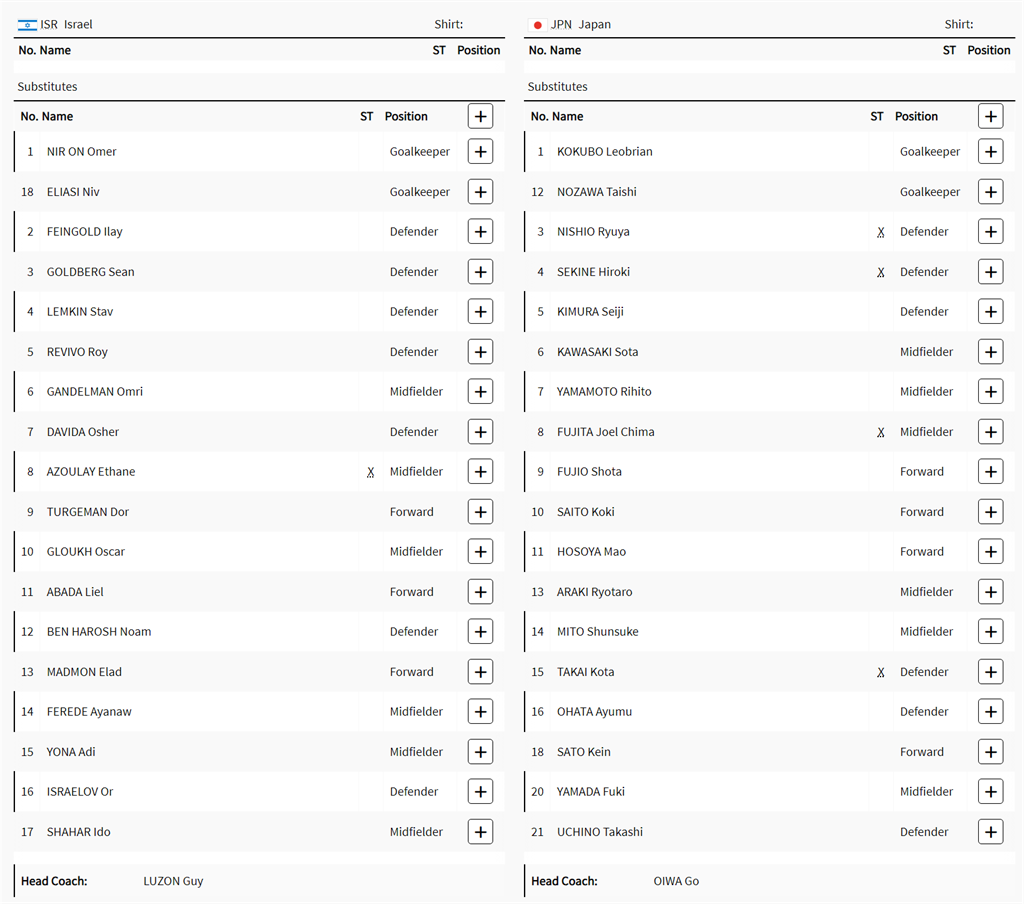
Task: Click the Japan flag icon
Action: 538,25
